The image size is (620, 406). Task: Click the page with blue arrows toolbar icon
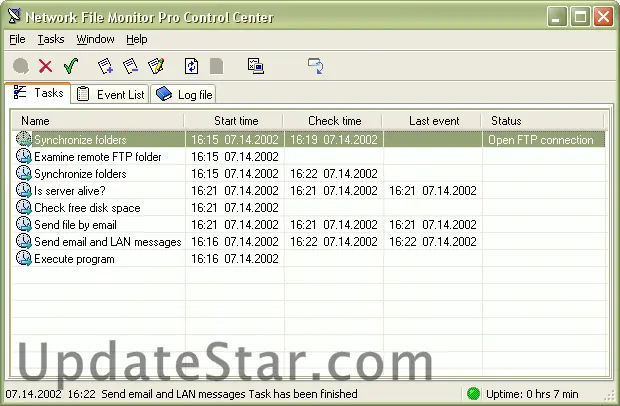(x=191, y=66)
